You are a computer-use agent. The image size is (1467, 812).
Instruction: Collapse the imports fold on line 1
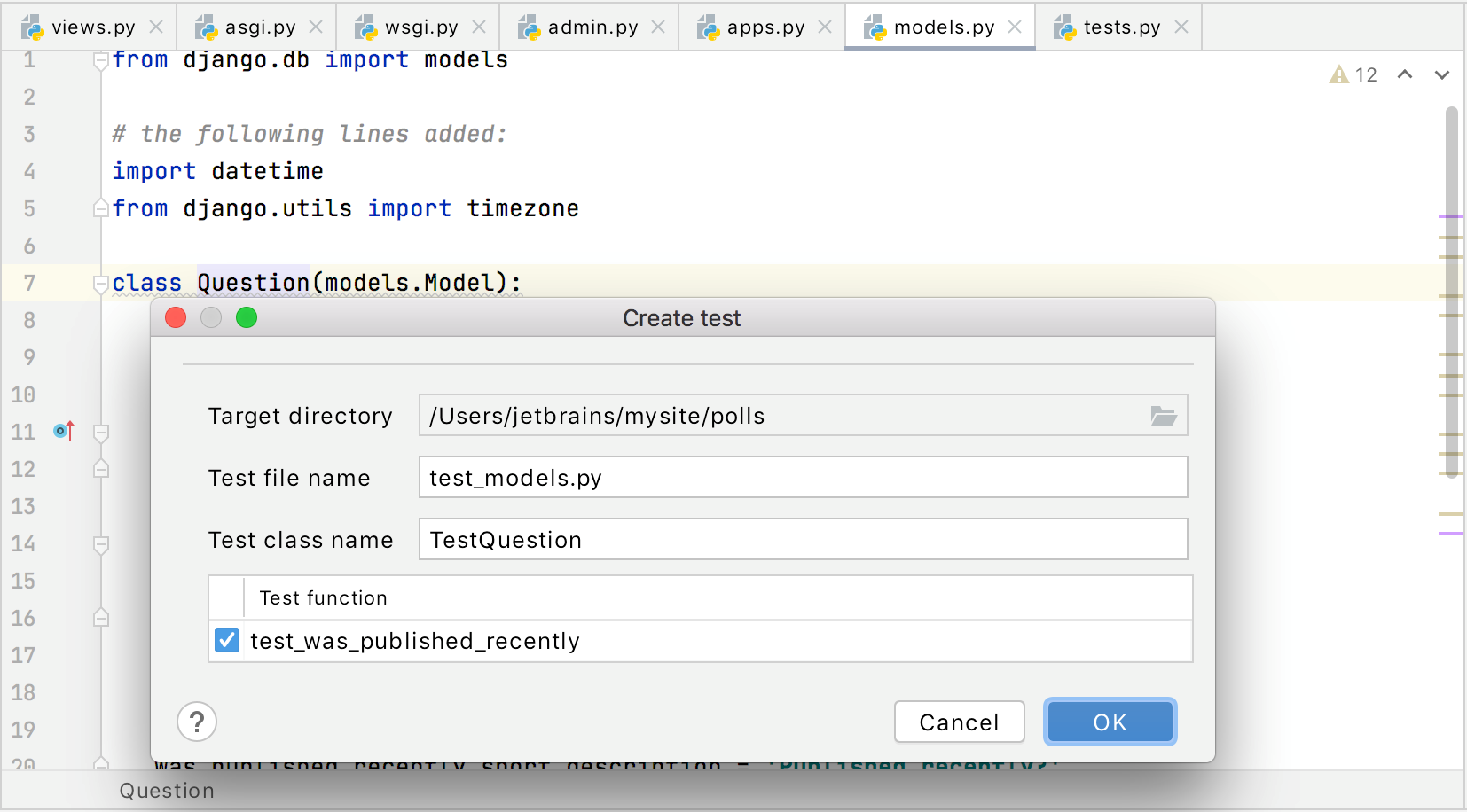point(101,59)
